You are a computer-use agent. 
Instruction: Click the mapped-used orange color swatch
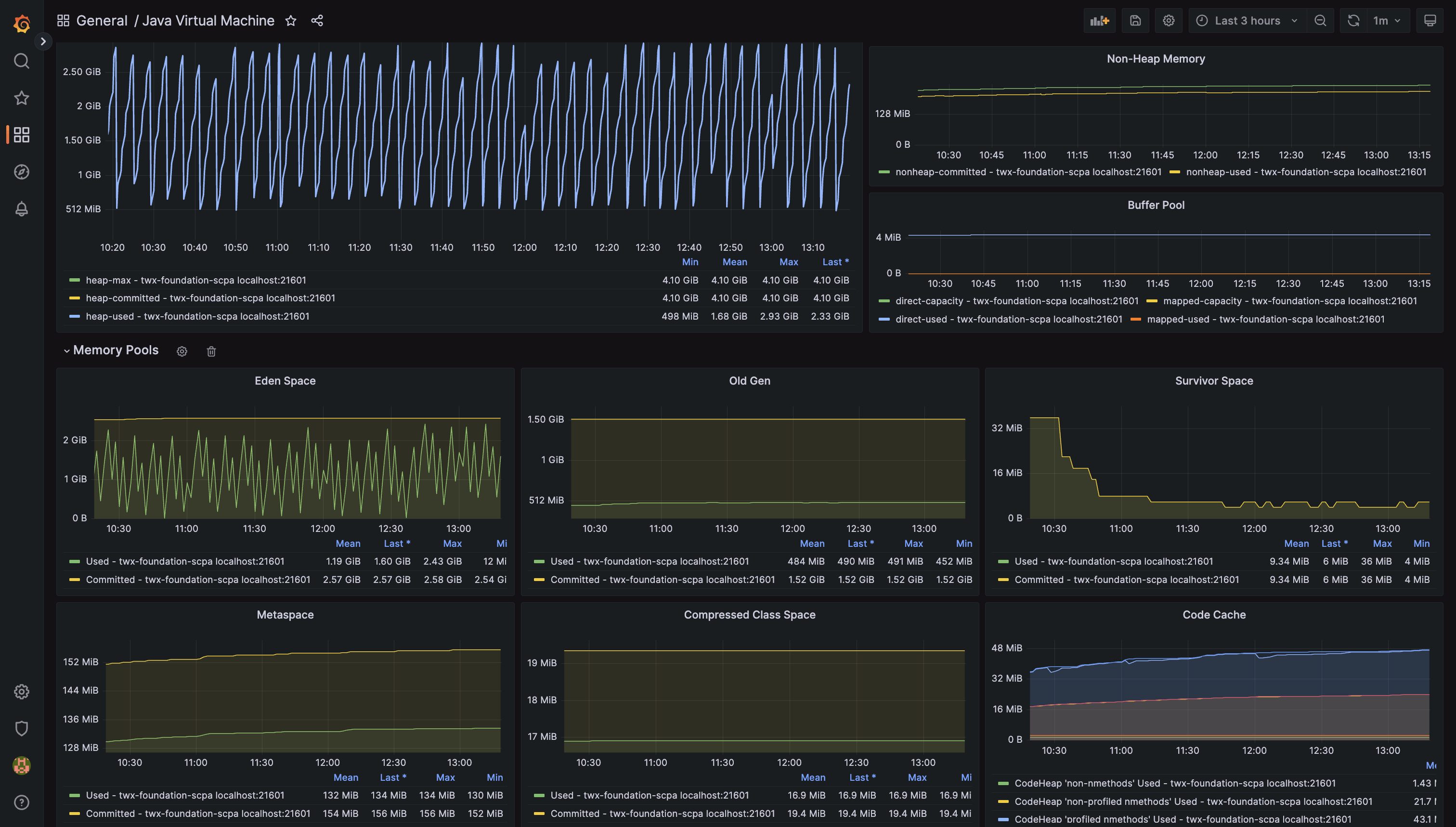click(x=1136, y=319)
